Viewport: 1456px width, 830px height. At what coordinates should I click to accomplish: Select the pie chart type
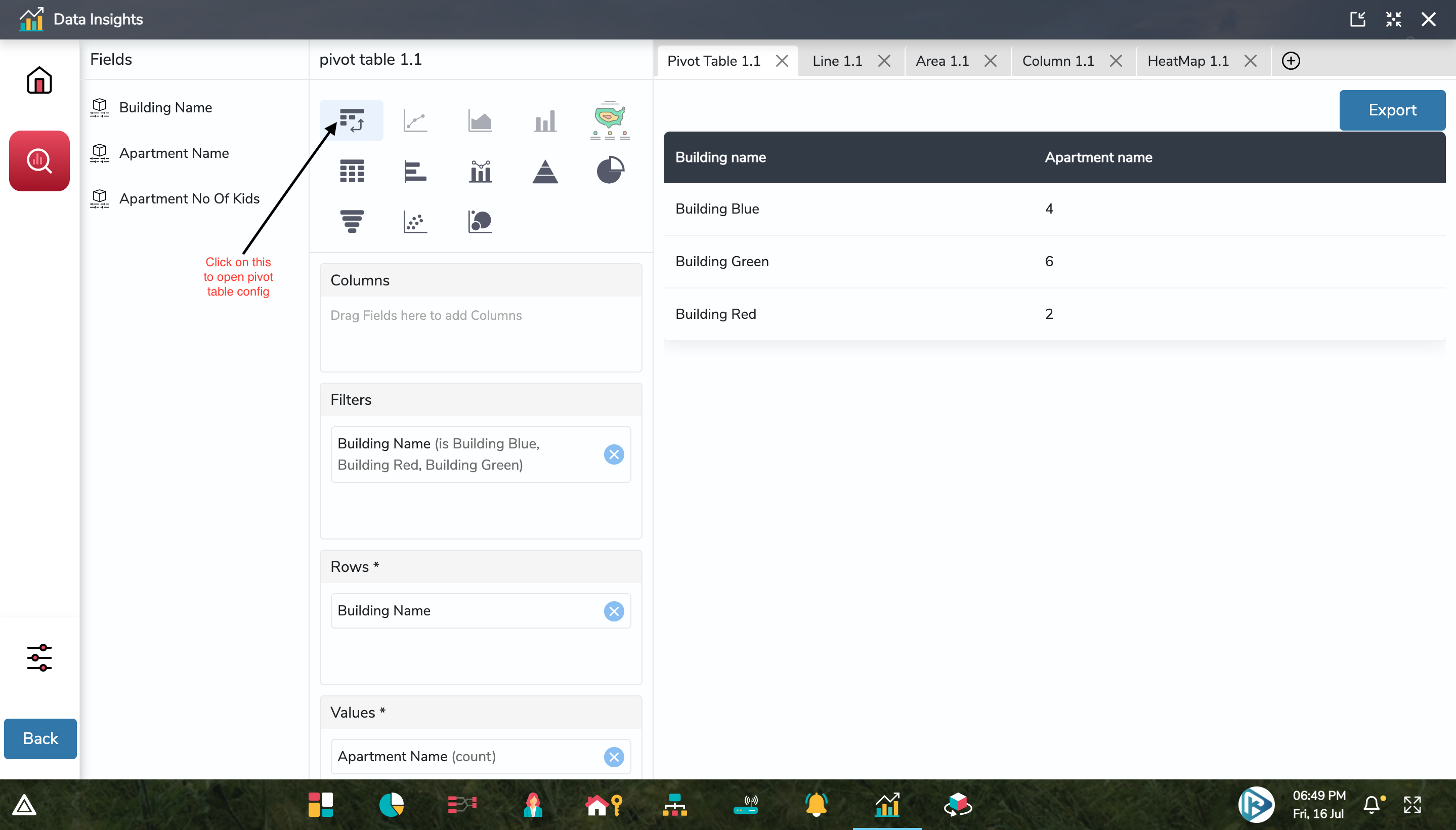pyautogui.click(x=609, y=170)
